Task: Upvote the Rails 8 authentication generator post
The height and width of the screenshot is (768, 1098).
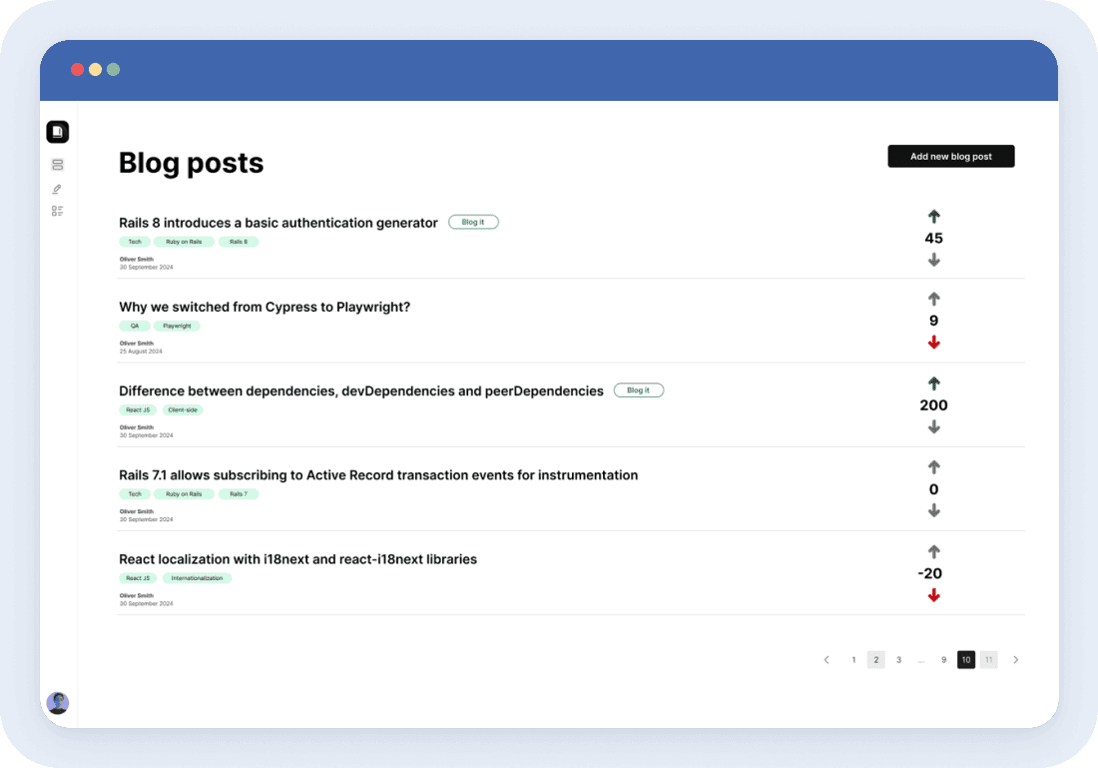Action: point(934,216)
